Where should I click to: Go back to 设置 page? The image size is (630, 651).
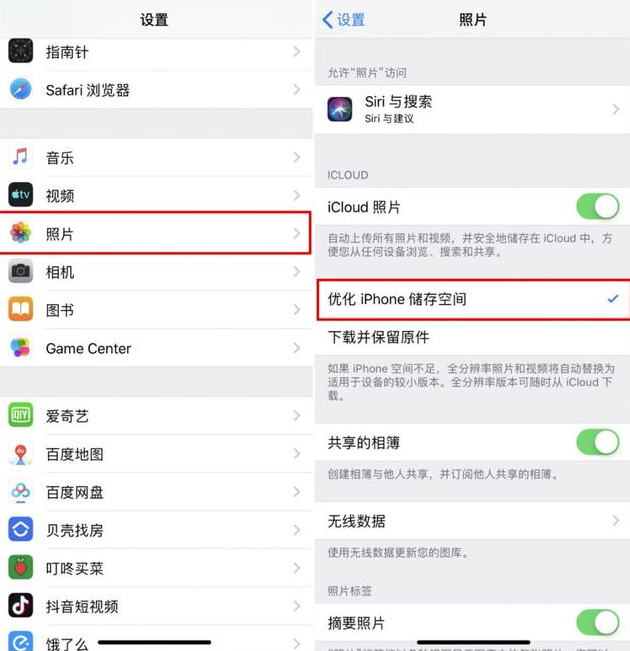(x=344, y=20)
